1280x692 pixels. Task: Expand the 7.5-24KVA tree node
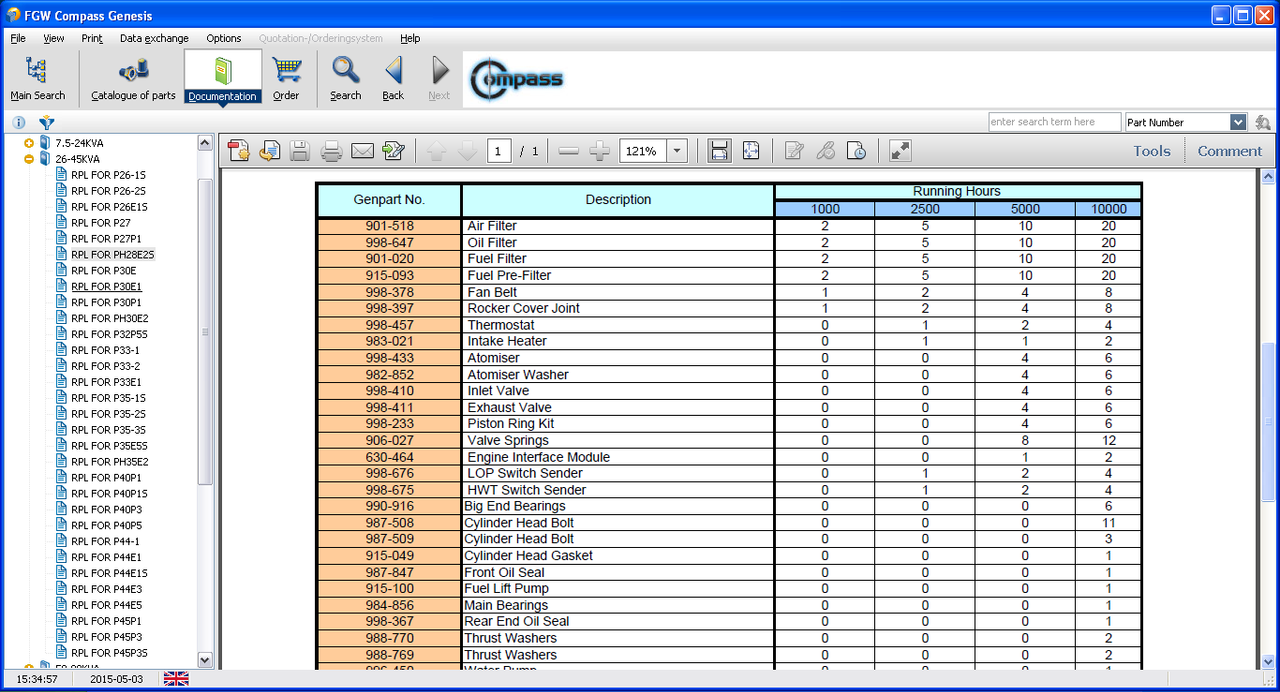(29, 143)
